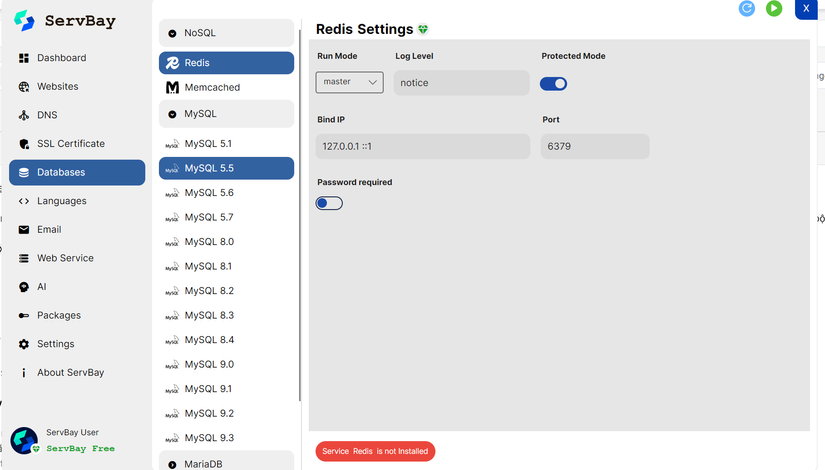Select Redis in the database list
The height and width of the screenshot is (470, 825).
coord(226,63)
